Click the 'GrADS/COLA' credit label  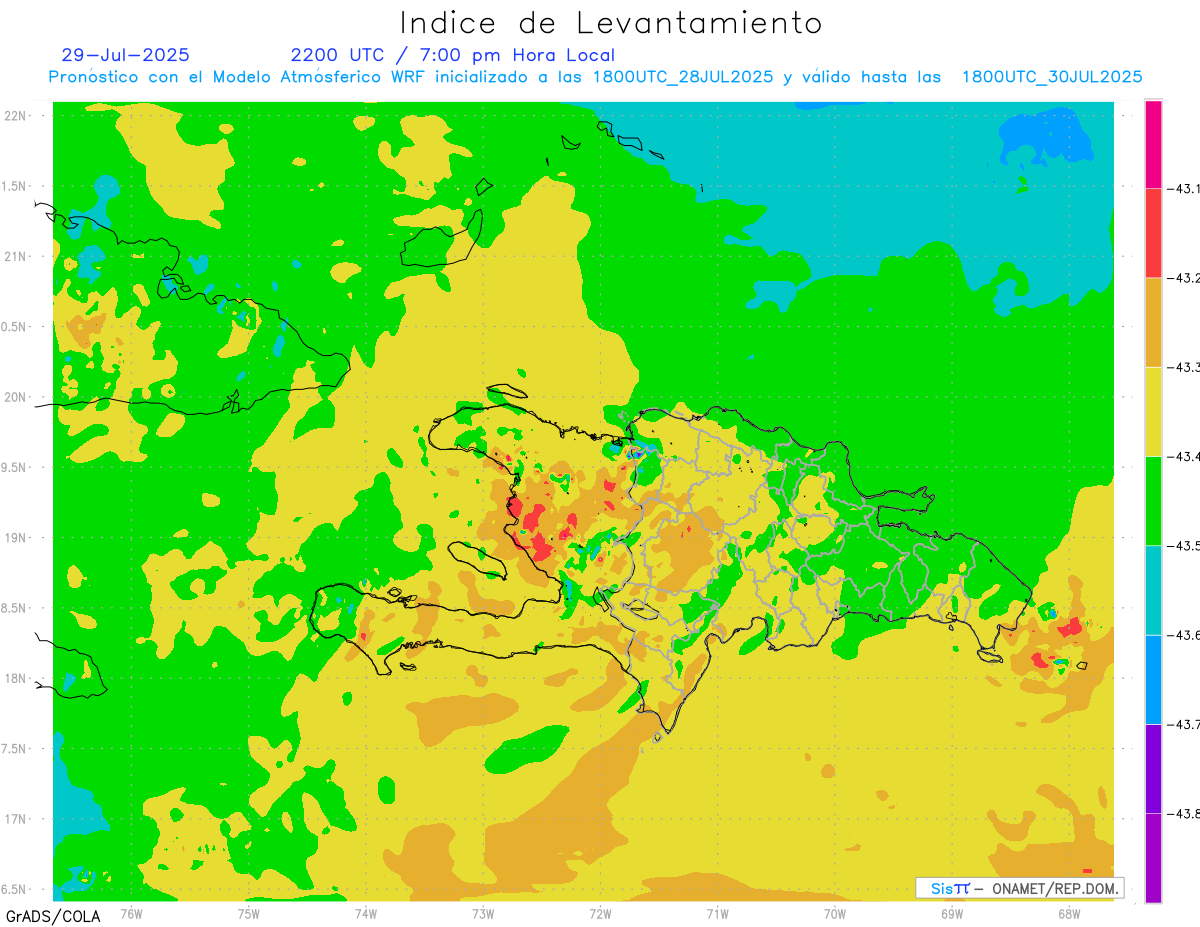point(53,916)
